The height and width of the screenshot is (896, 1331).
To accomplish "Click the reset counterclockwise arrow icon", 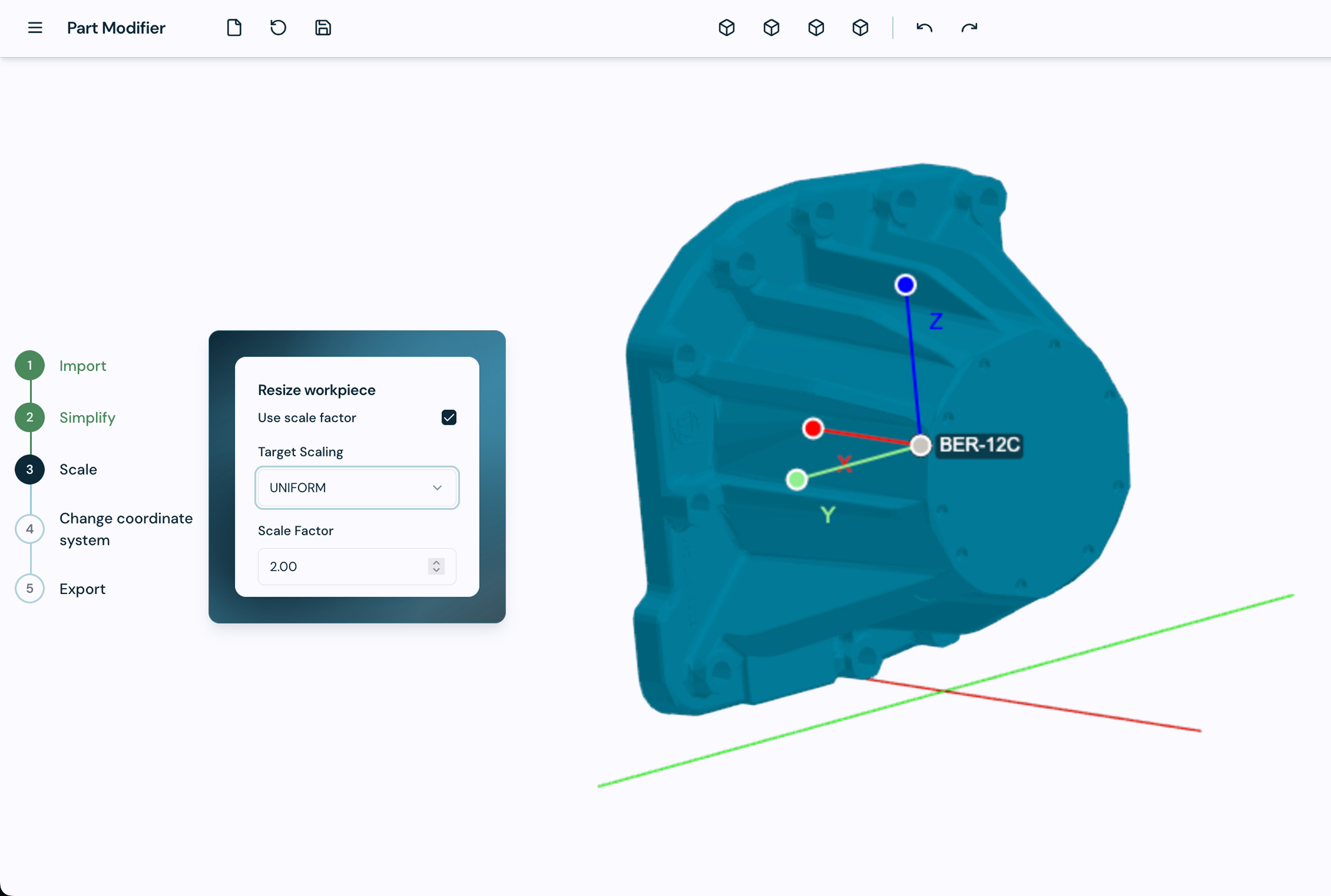I will click(278, 27).
